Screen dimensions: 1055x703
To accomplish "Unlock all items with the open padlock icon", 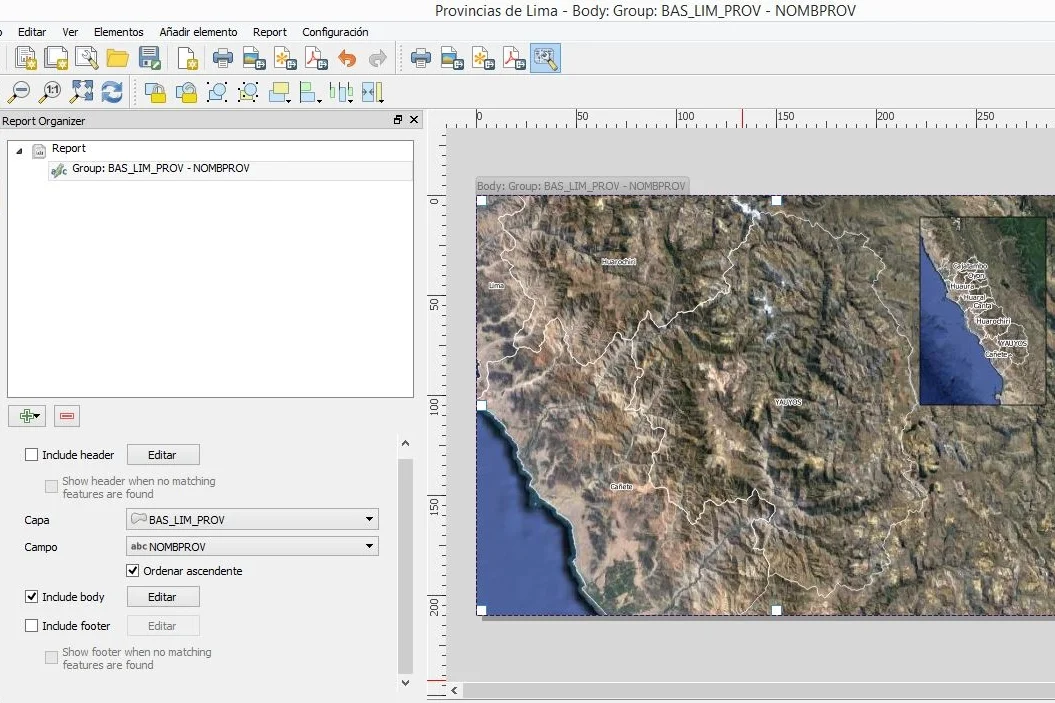I will pos(186,92).
